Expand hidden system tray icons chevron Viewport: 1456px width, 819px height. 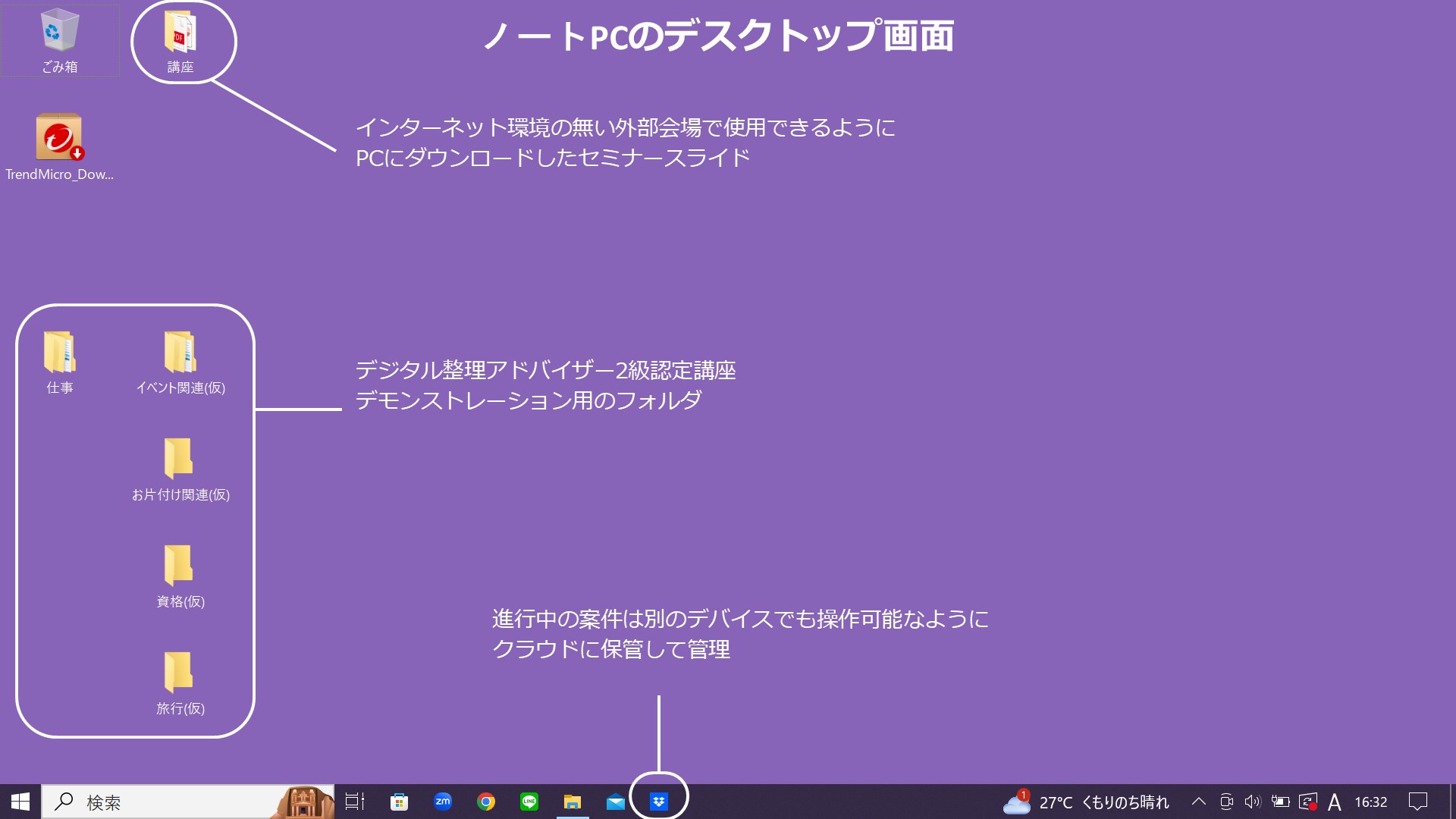(x=1199, y=802)
